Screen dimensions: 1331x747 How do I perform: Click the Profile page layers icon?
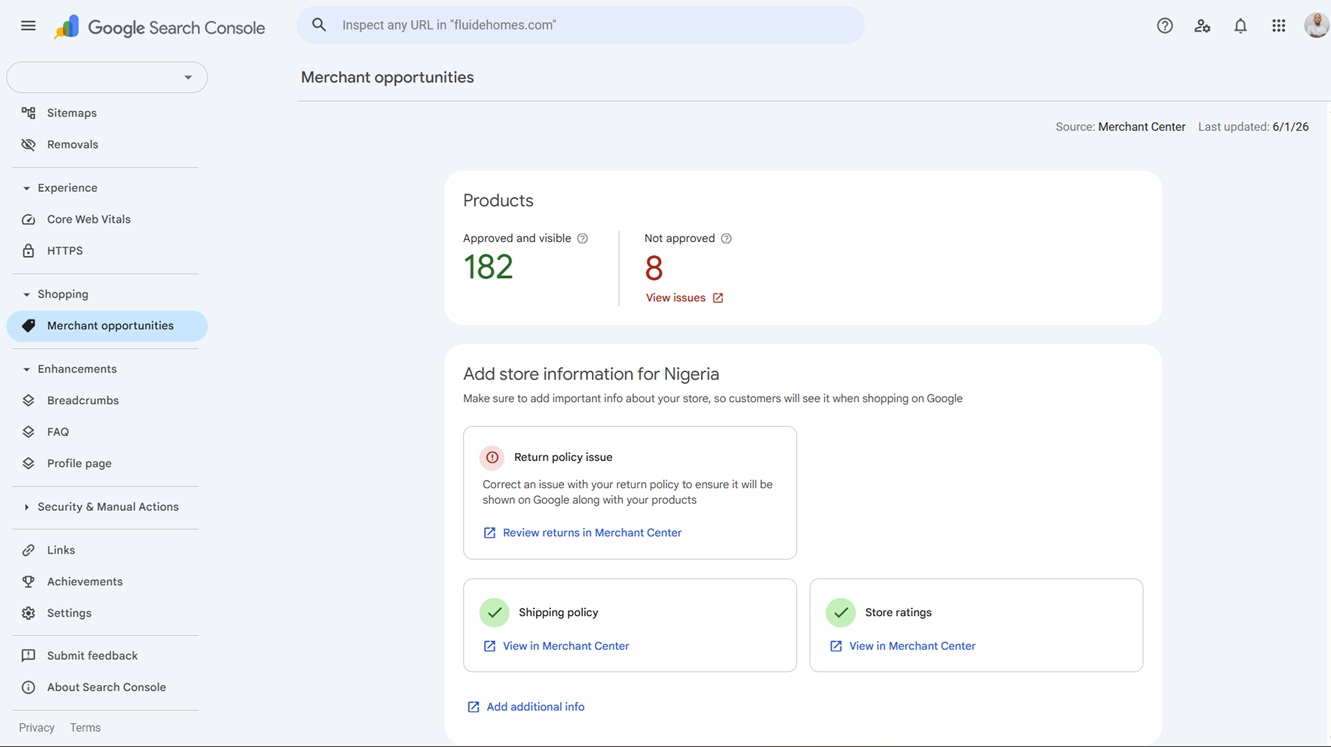pyautogui.click(x=28, y=464)
